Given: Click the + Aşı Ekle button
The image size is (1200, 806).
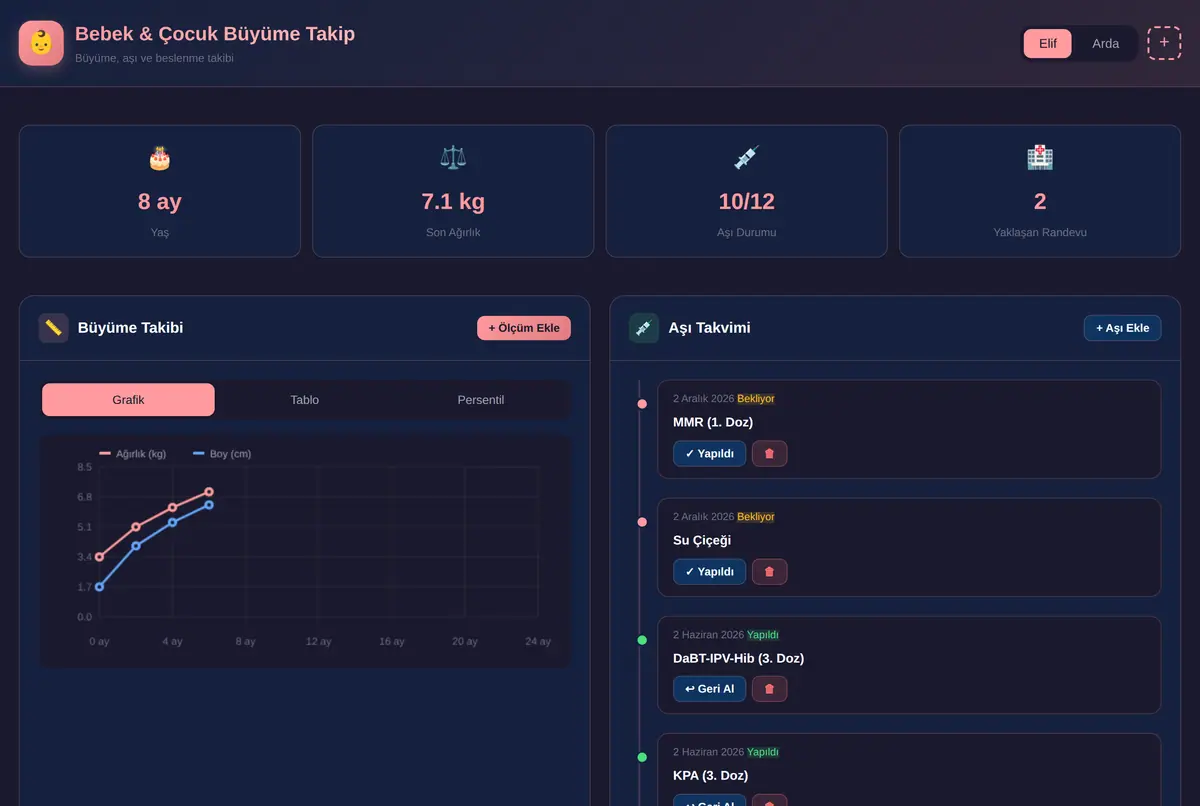Looking at the screenshot, I should (1123, 328).
